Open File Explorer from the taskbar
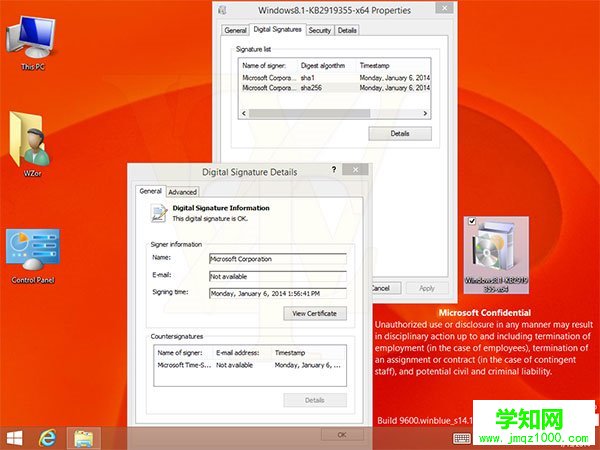 (83, 438)
